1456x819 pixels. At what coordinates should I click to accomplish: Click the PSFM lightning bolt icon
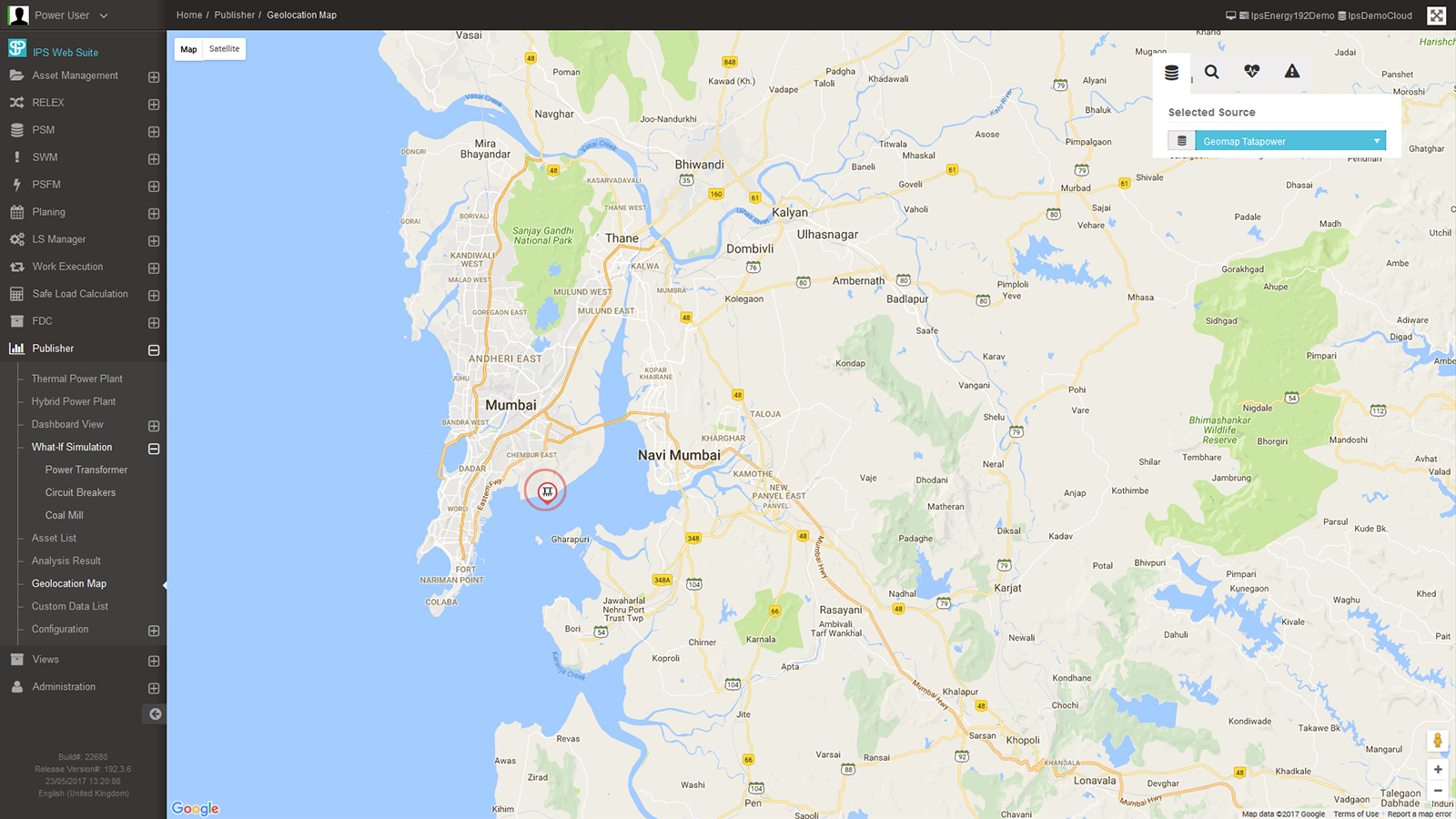[x=16, y=185]
